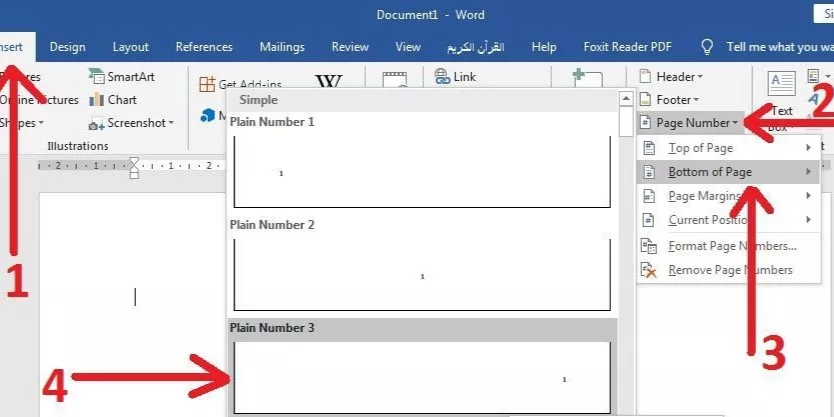Insert a Link
The width and height of the screenshot is (834, 417).
pos(455,77)
